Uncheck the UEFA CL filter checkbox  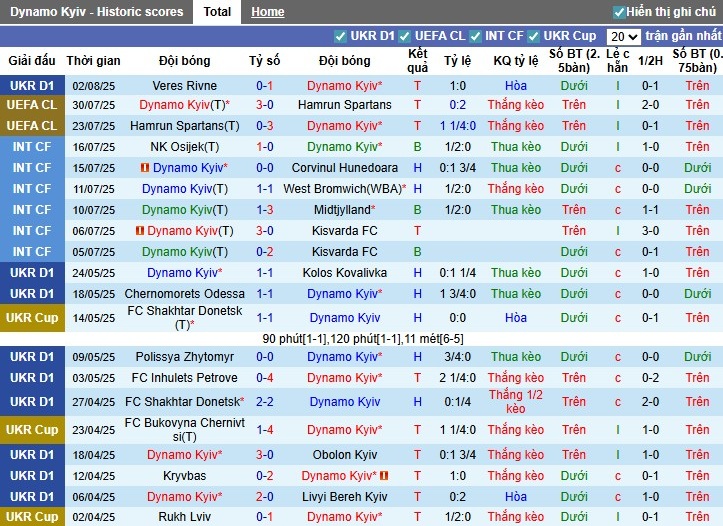404,36
